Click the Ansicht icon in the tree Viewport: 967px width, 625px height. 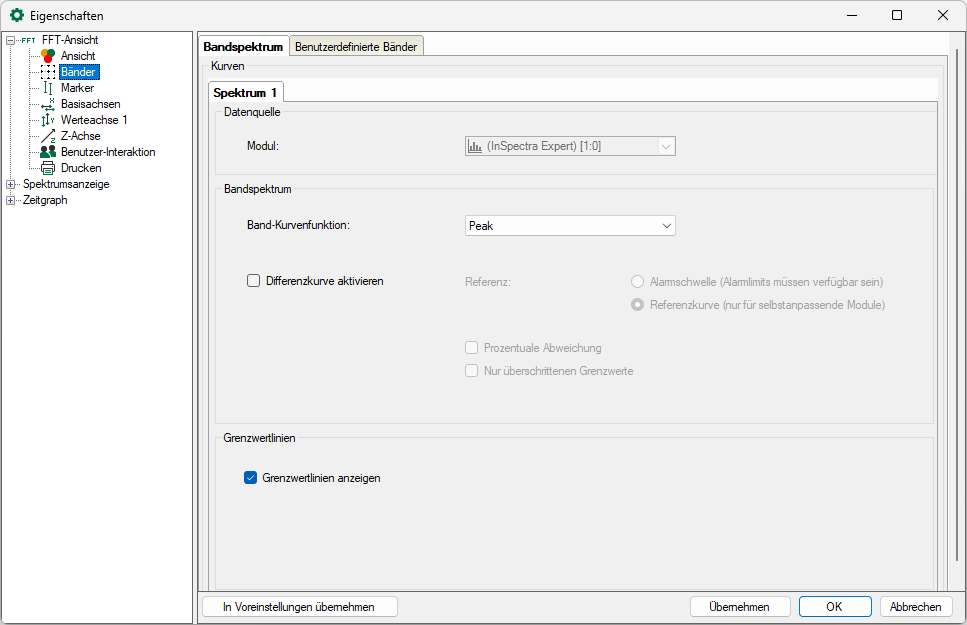tap(48, 56)
